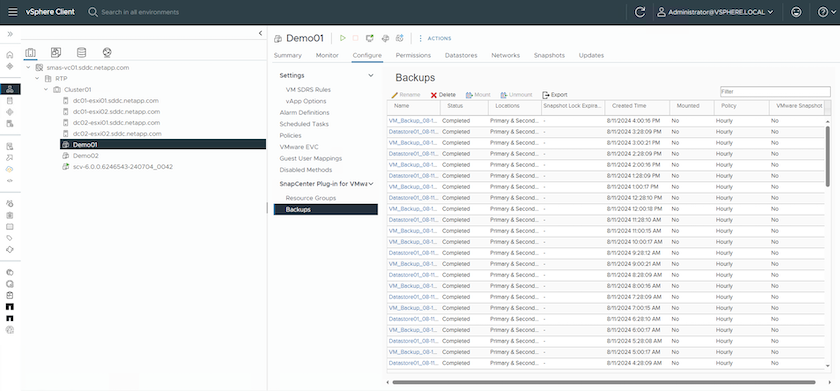Viewport: 840px width, 391px height.
Task: Open the Networks tab
Action: [x=505, y=55]
